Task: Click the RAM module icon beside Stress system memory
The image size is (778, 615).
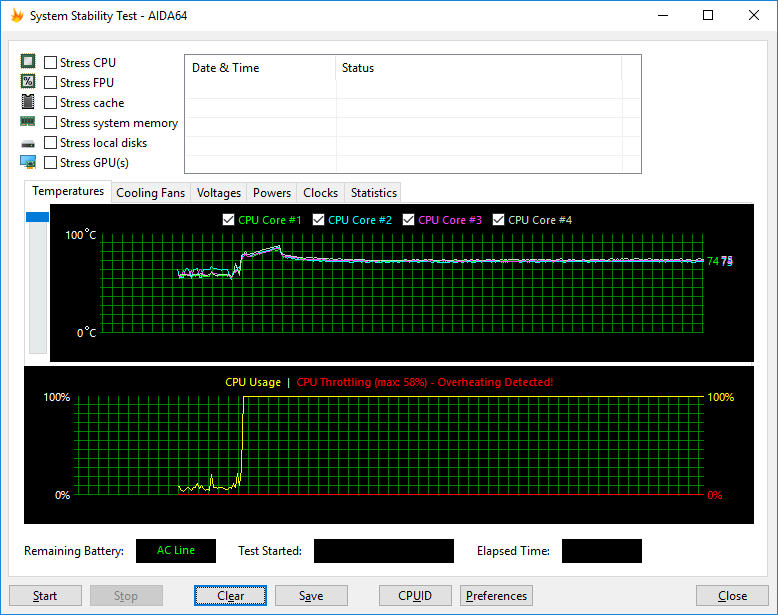Action: [28, 121]
